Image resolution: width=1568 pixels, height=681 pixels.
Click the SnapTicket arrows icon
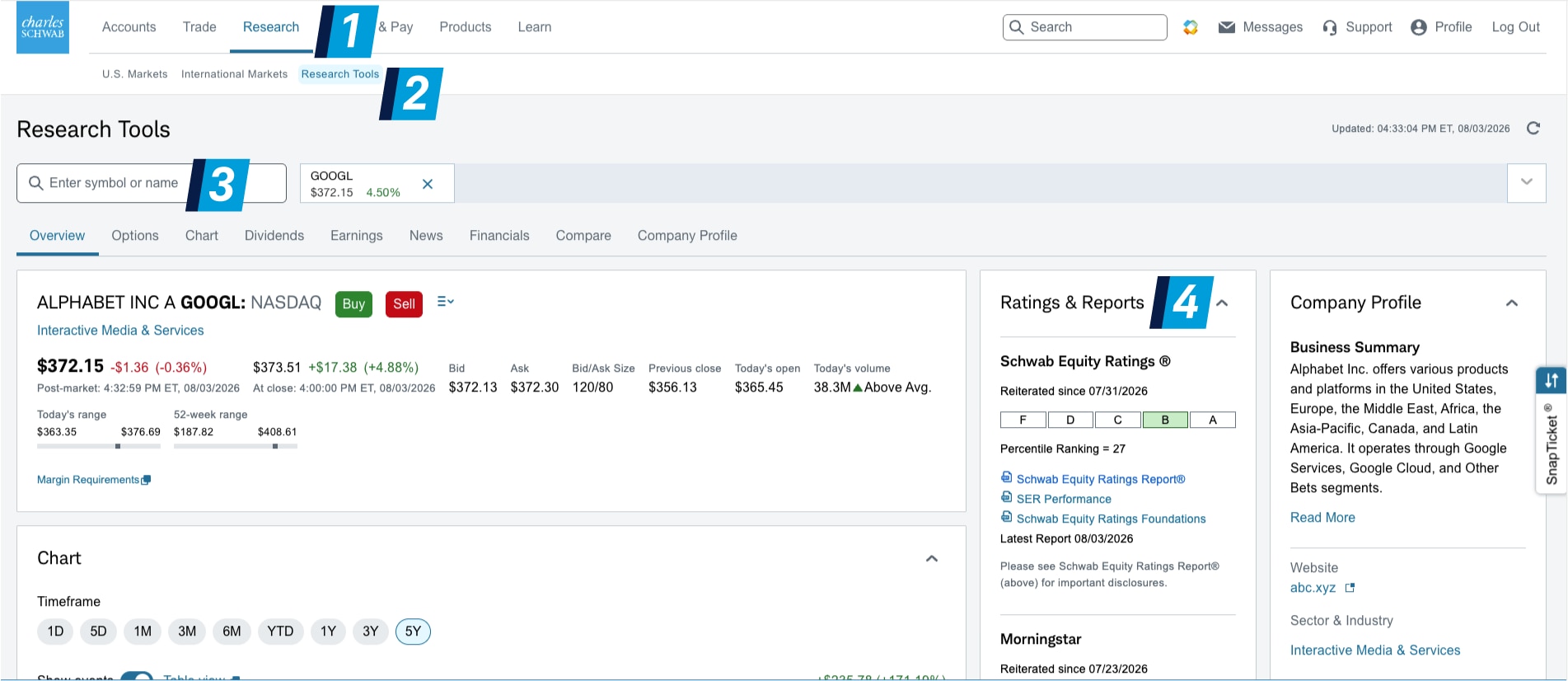click(x=1552, y=380)
